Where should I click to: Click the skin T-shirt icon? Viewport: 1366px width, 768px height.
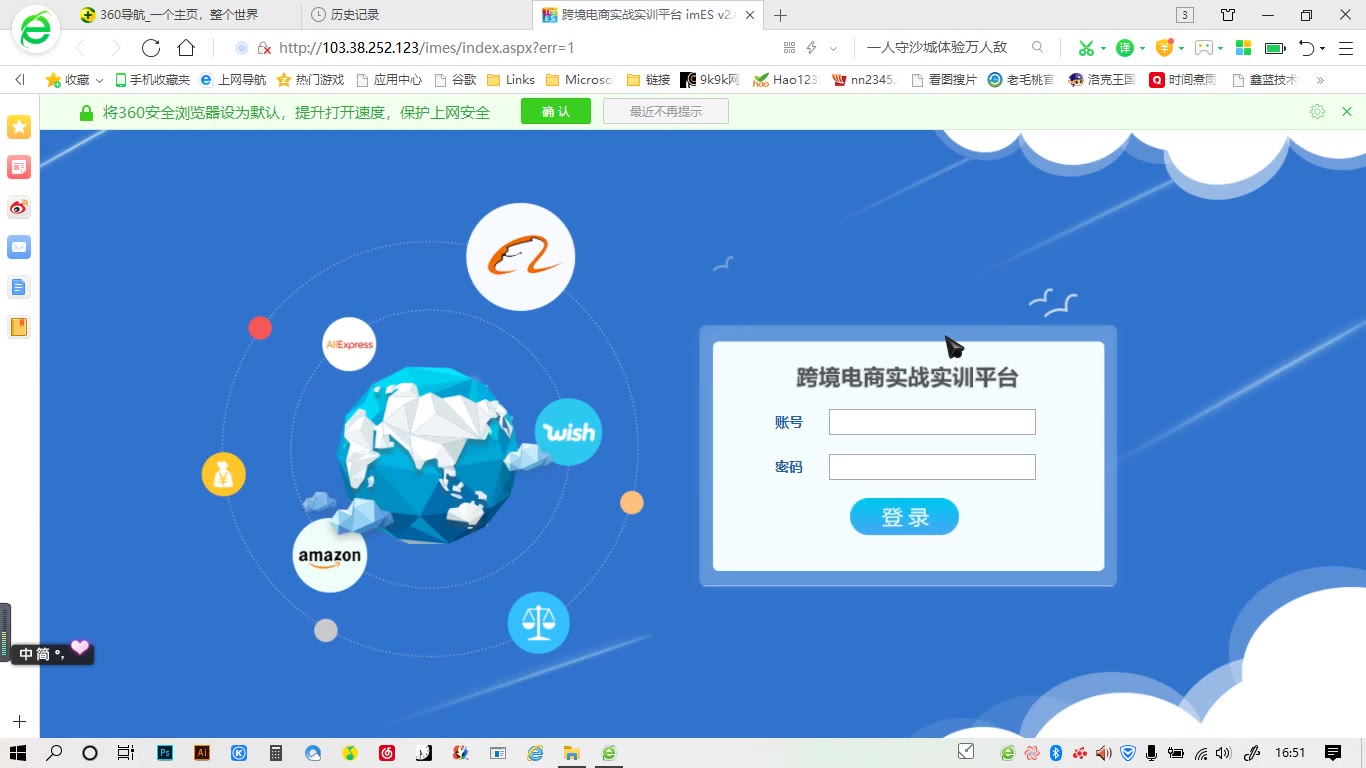1228,15
